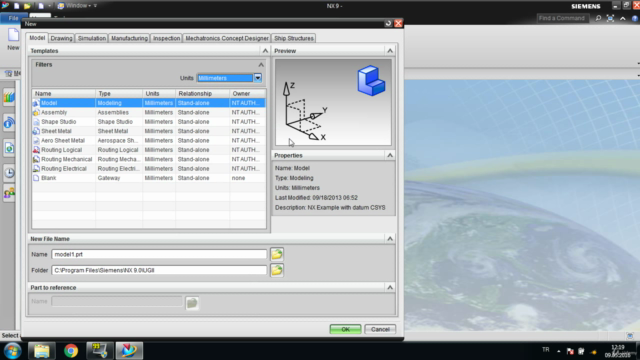Viewport: 640px width, 360px height.
Task: Click the New file ribbon icon behind dialog
Action: pos(13,40)
